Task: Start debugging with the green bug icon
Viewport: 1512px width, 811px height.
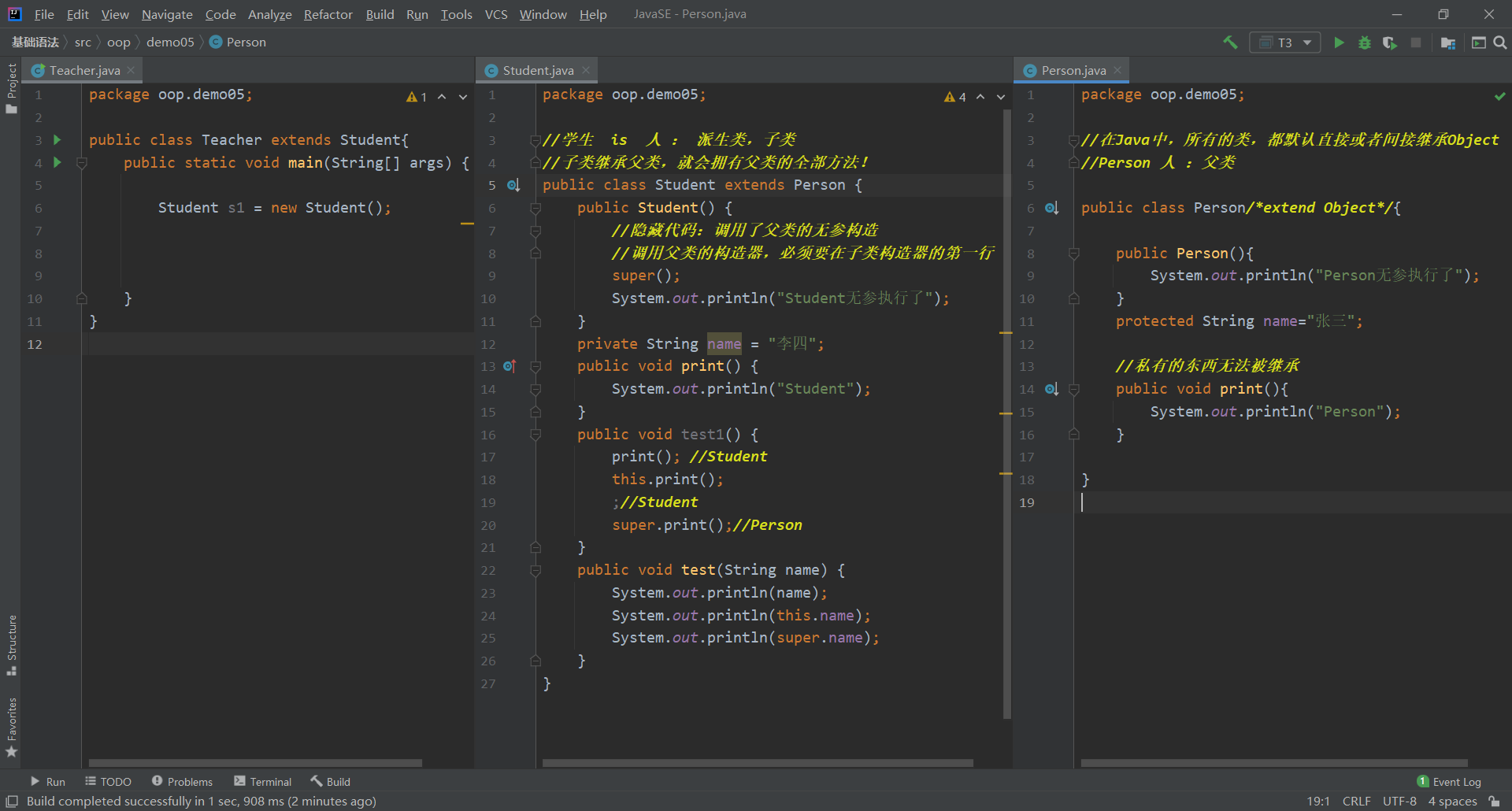Action: 1365,43
